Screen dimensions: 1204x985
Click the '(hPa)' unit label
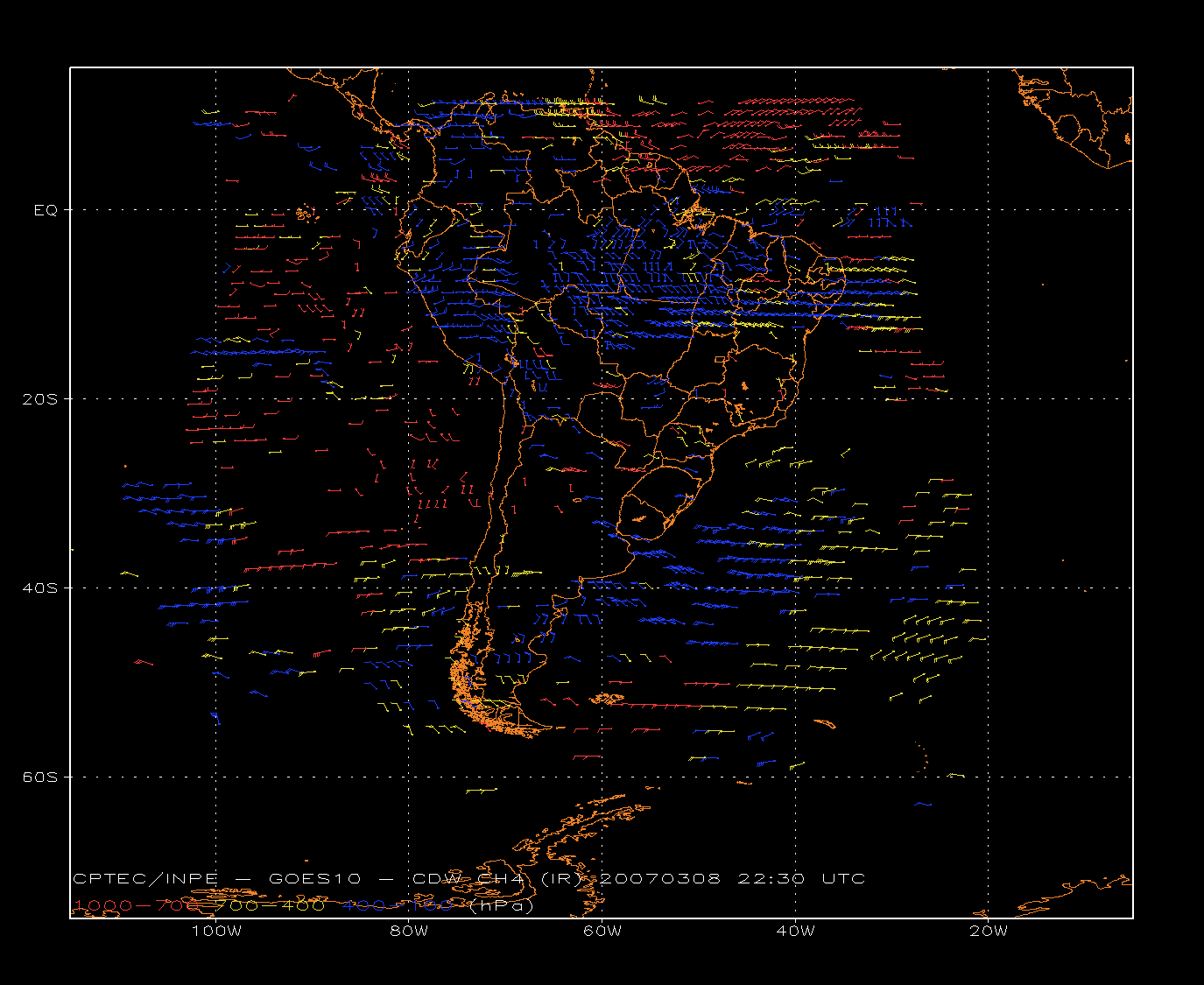501,905
